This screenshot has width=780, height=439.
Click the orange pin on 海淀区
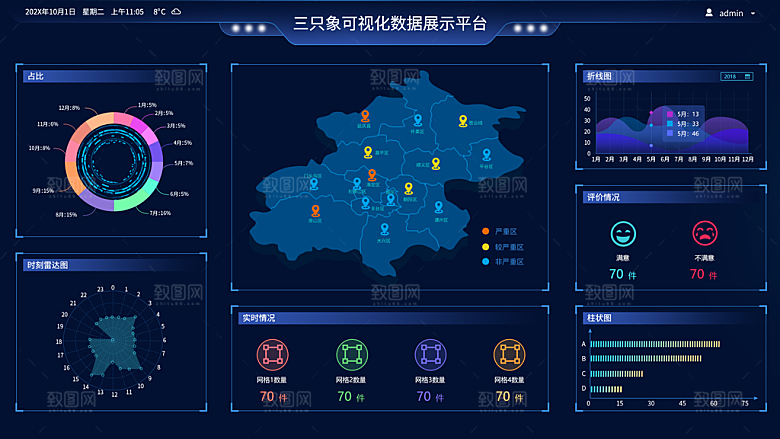372,175
